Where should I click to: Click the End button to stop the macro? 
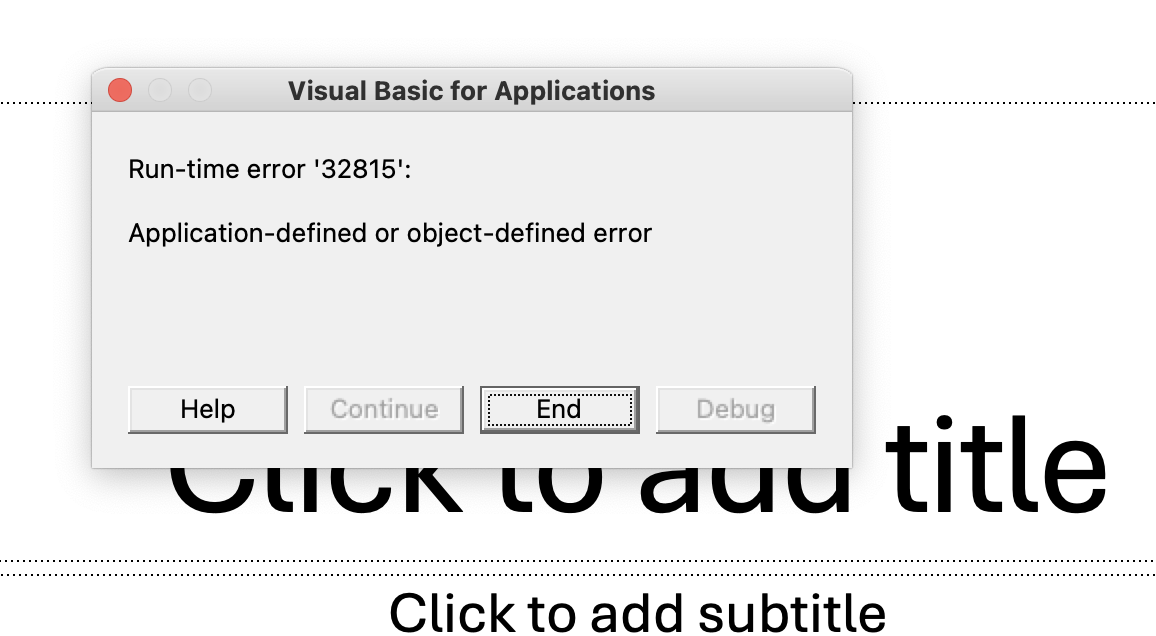click(559, 408)
